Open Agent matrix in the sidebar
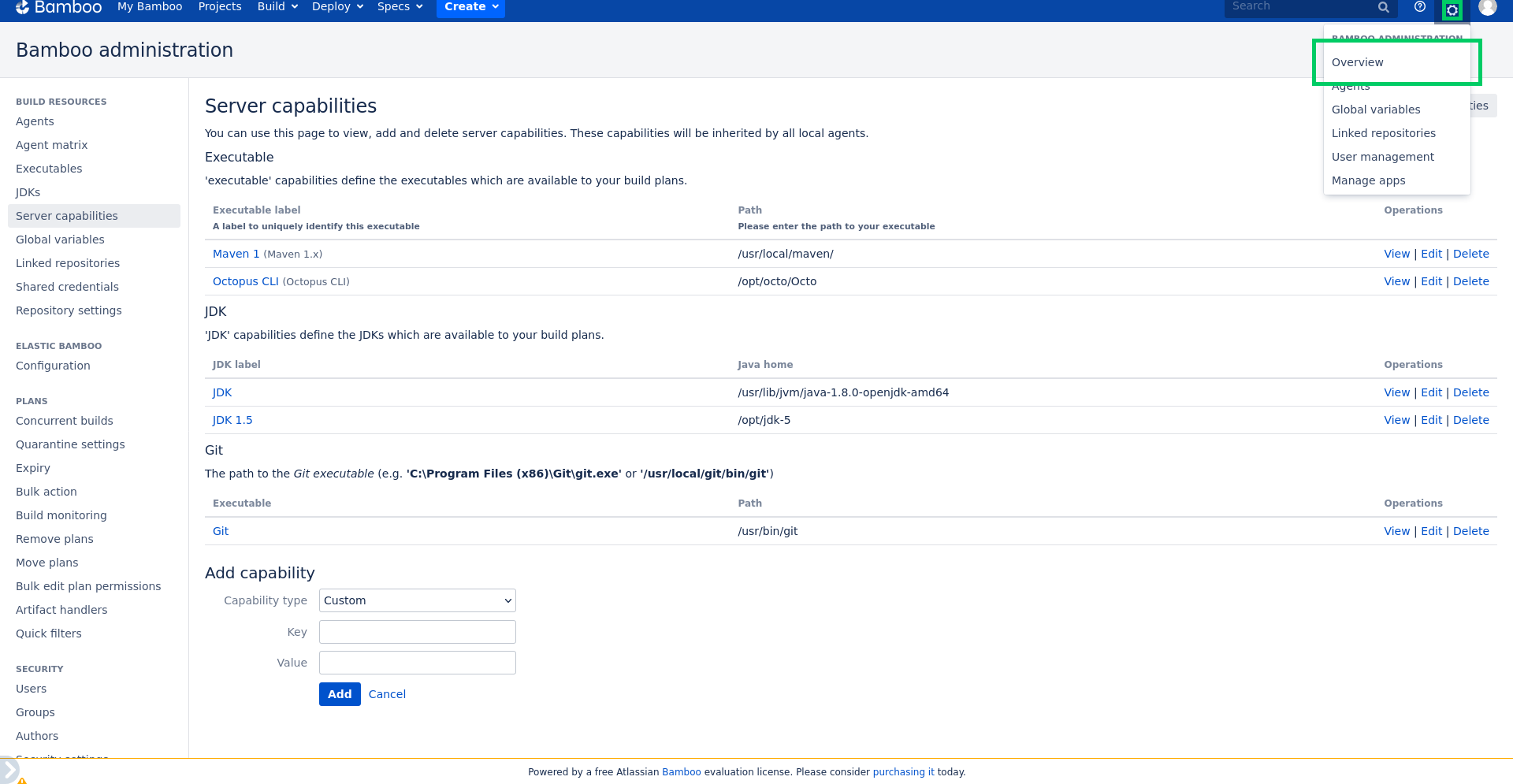 [x=51, y=145]
